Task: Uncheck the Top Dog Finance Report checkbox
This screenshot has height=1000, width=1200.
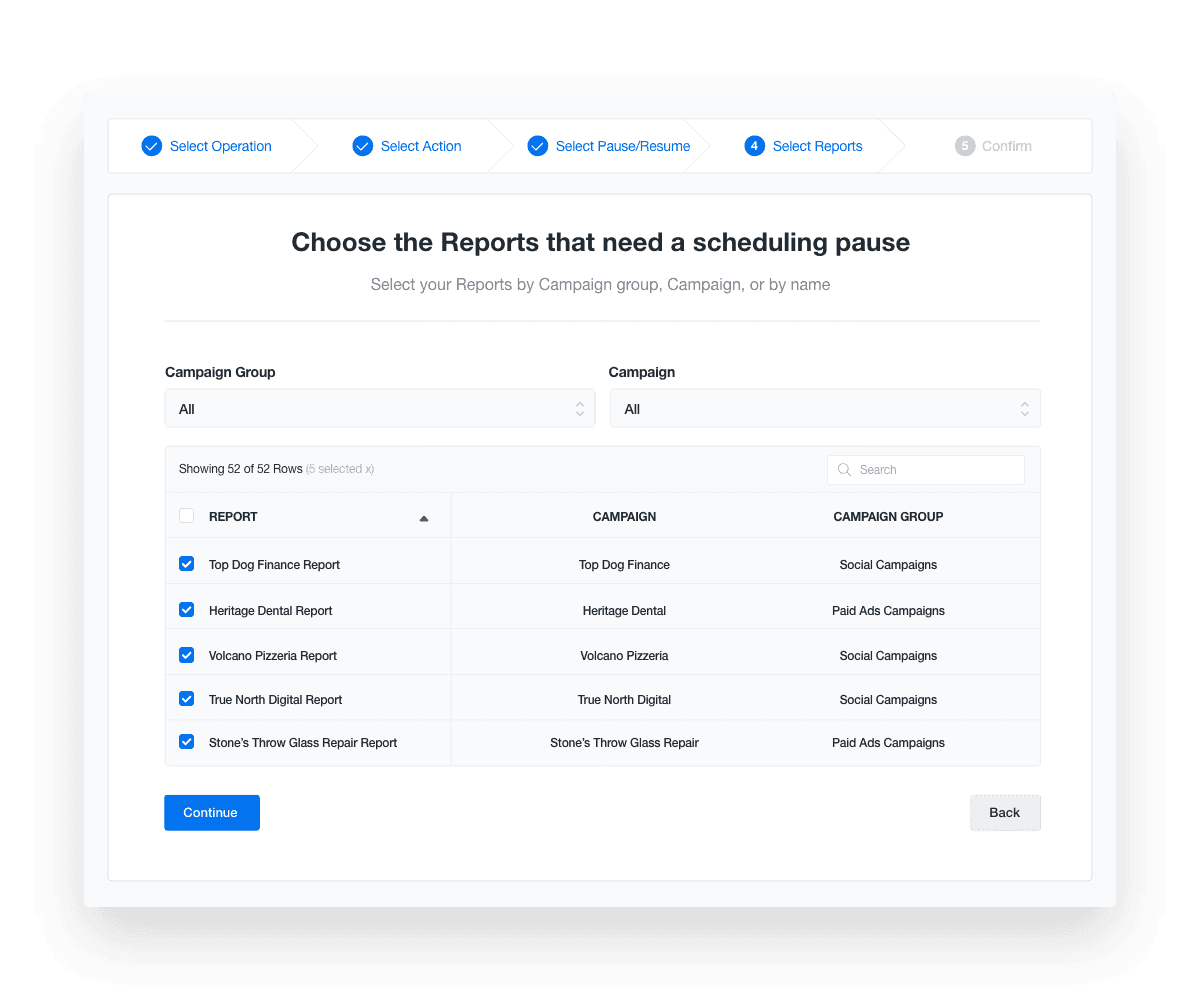Action: [186, 563]
